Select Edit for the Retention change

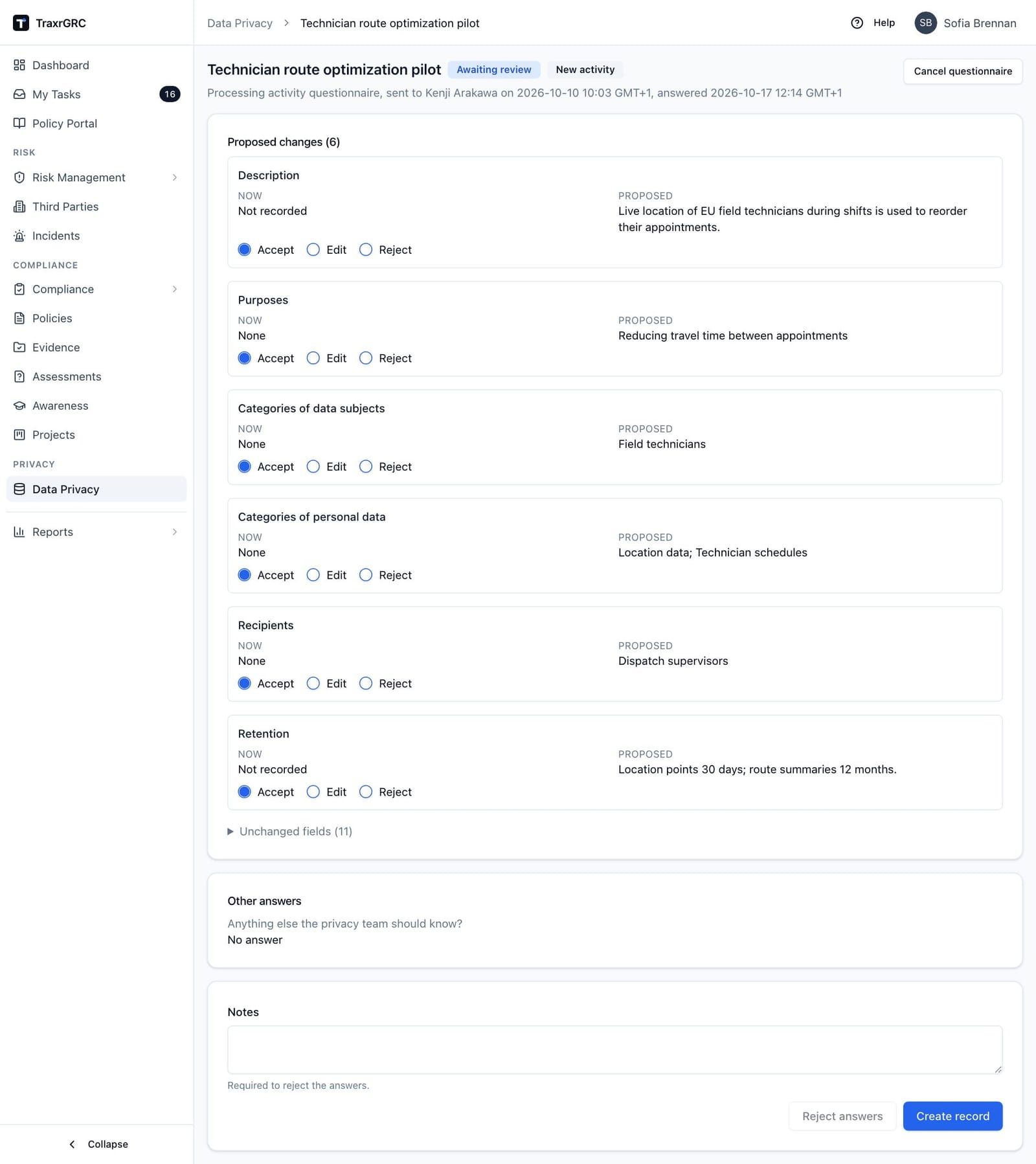(x=313, y=792)
